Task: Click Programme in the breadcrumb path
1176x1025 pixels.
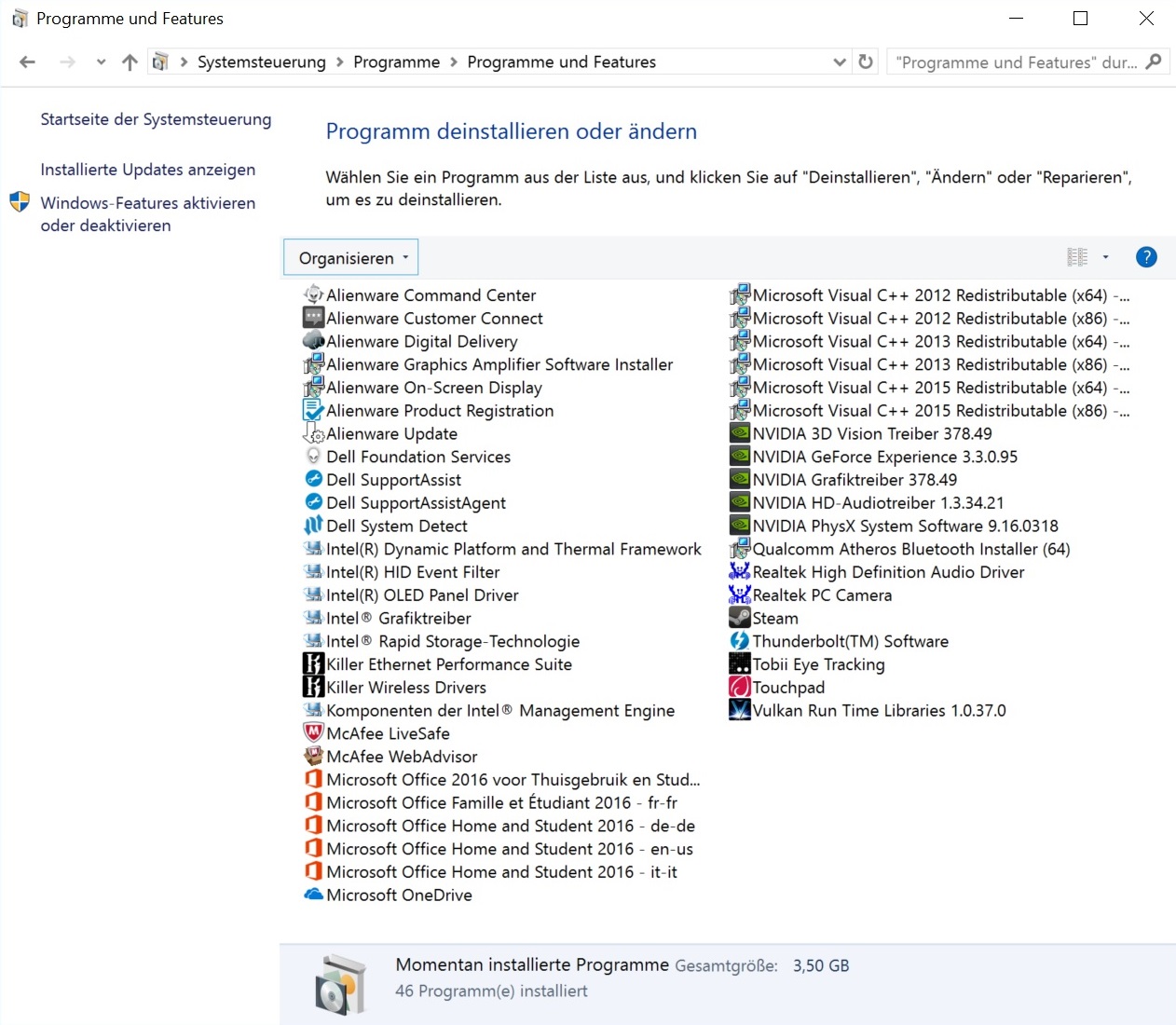Action: pos(397,61)
